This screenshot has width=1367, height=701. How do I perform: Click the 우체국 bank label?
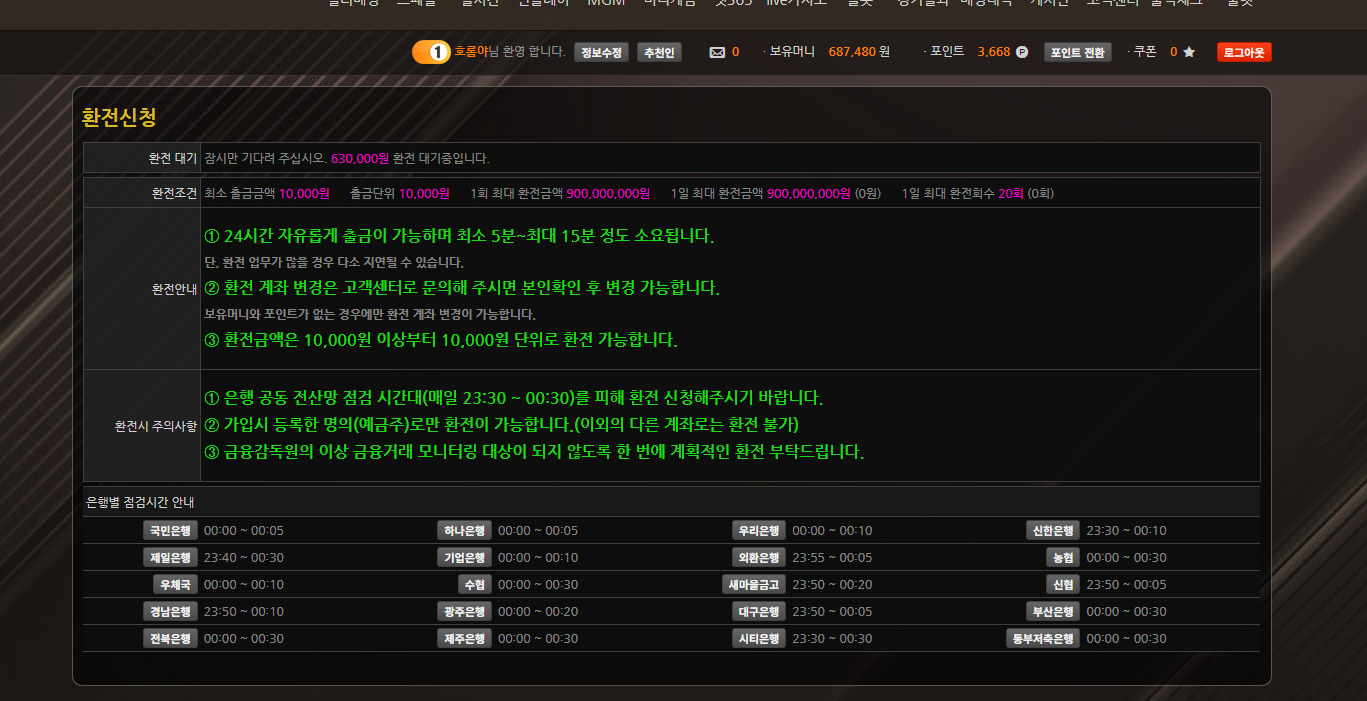point(174,585)
